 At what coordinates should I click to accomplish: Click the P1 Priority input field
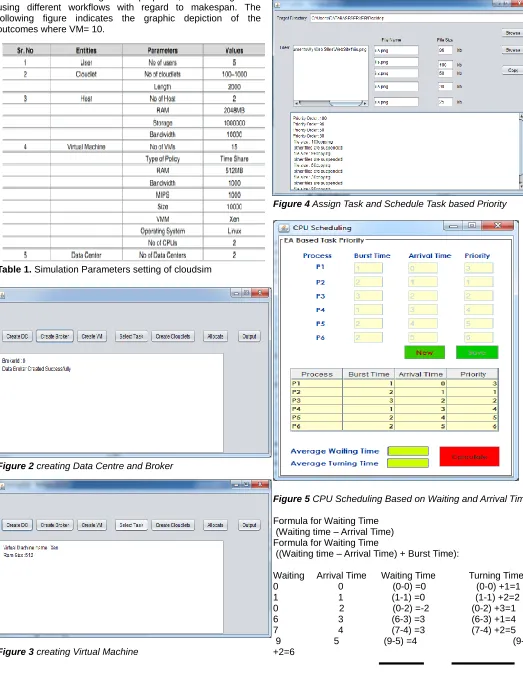(x=479, y=268)
